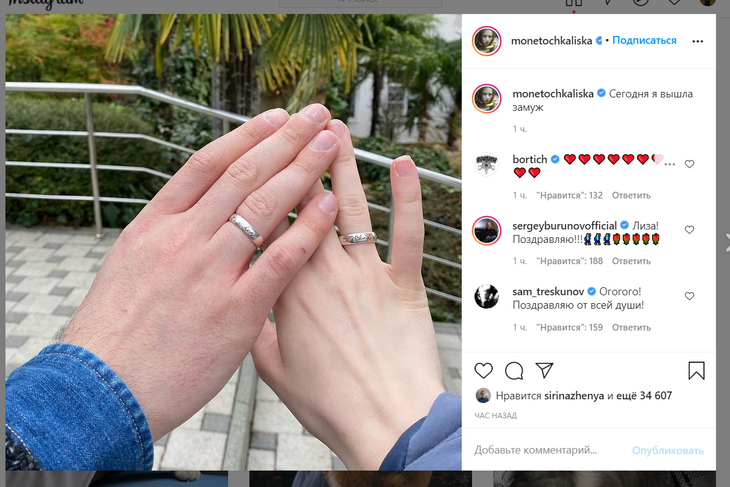Image resolution: width=730 pixels, height=487 pixels.
Task: Expand bortich's truncated comment ellipsis
Action: point(669,164)
